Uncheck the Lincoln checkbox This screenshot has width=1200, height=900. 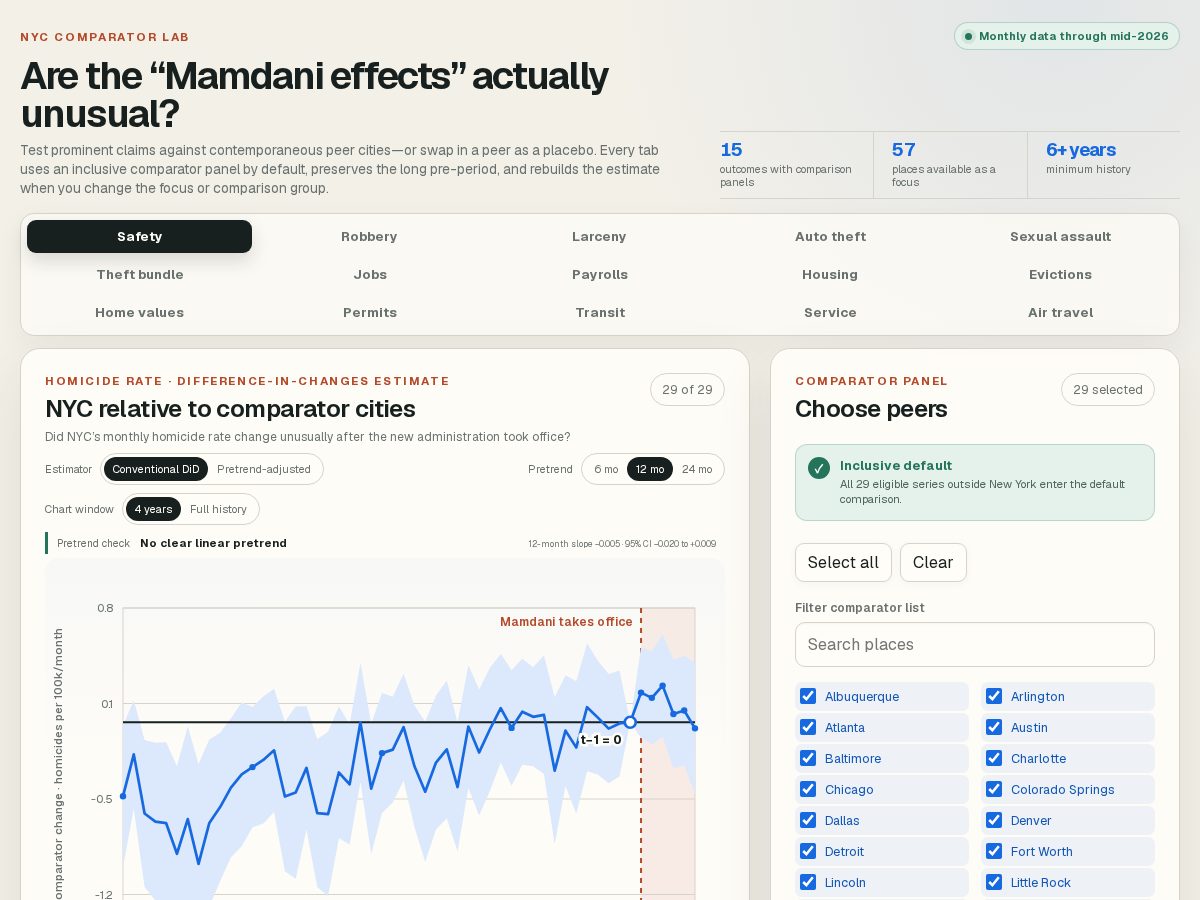pyautogui.click(x=808, y=883)
